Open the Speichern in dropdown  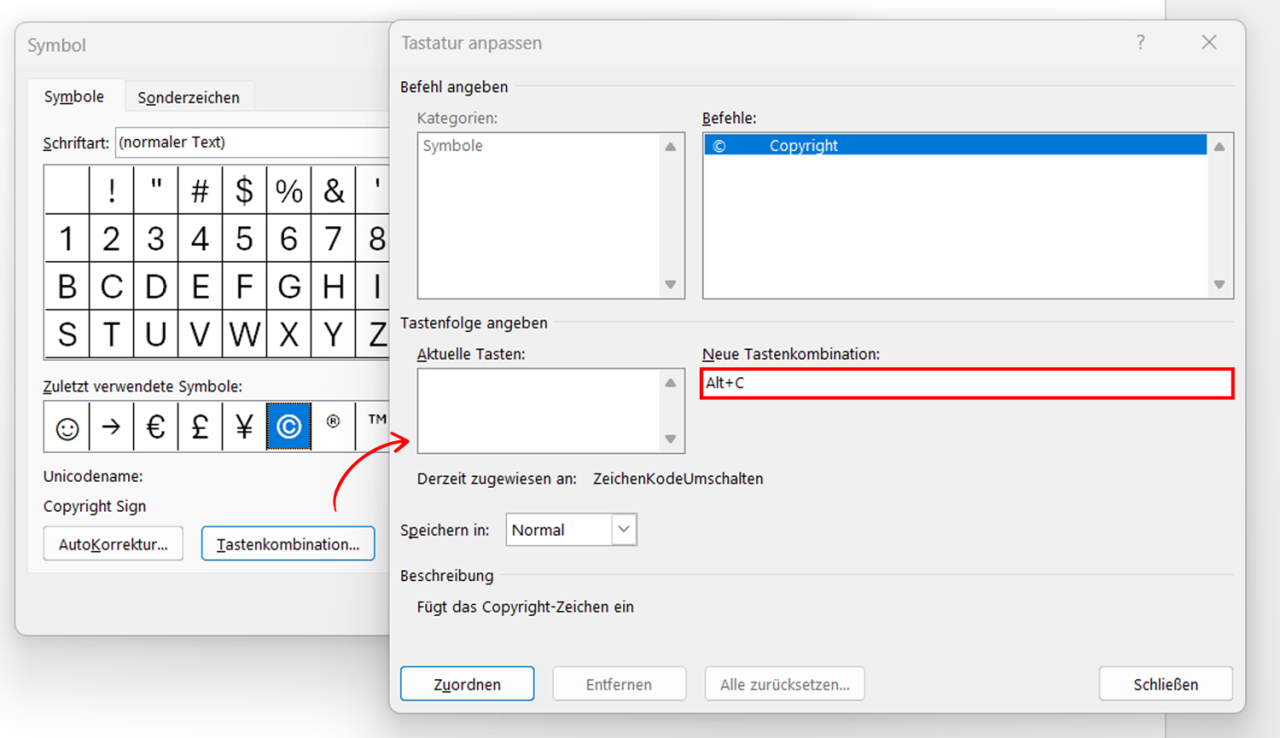tap(625, 529)
